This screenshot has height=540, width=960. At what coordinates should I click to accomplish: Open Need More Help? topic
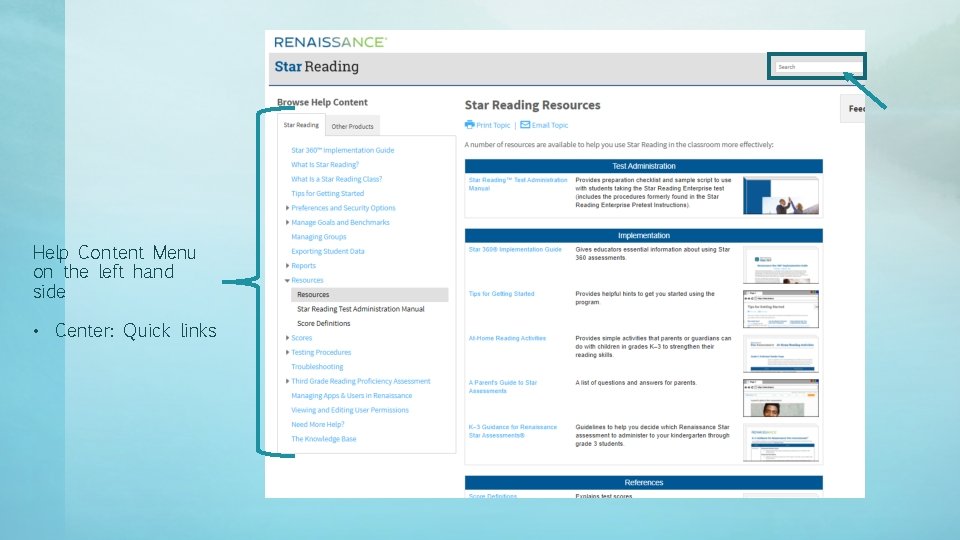(318, 424)
